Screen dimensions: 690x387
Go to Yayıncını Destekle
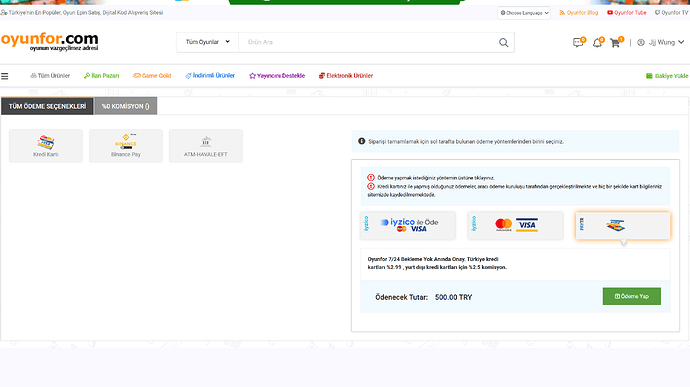[x=277, y=76]
